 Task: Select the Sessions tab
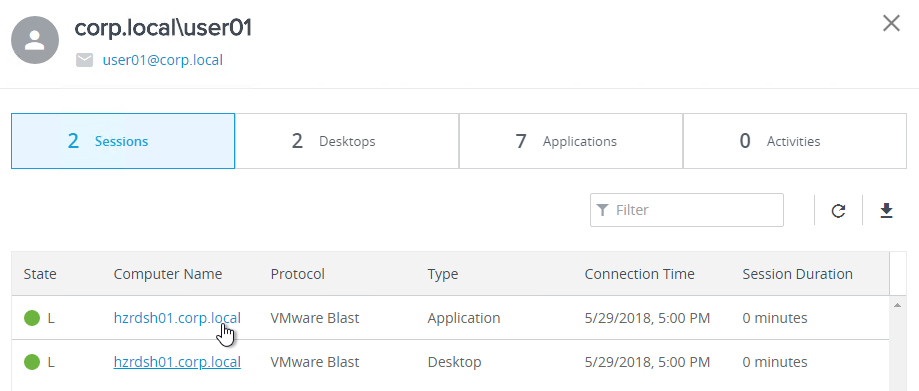[x=123, y=141]
